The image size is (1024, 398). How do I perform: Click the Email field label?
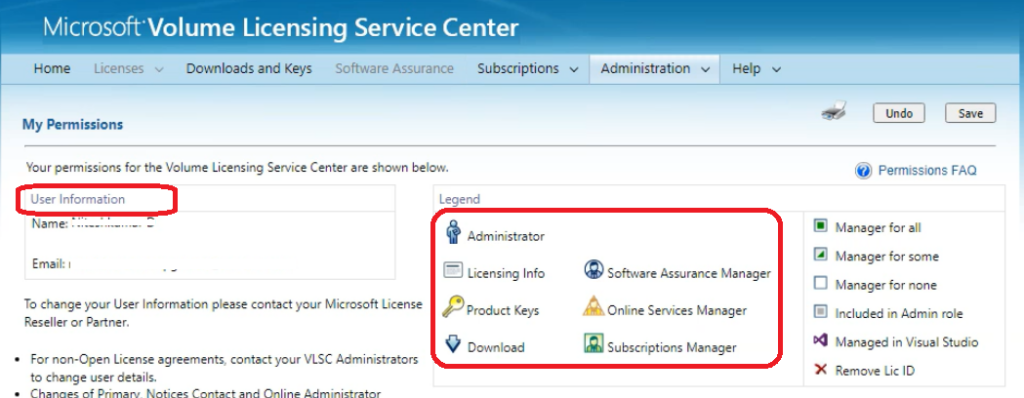click(x=48, y=265)
